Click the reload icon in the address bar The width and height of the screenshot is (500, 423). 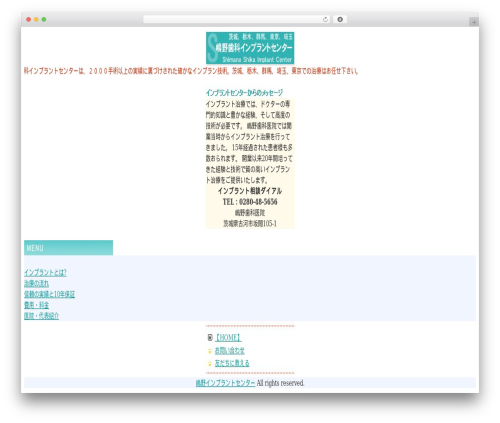tap(325, 20)
